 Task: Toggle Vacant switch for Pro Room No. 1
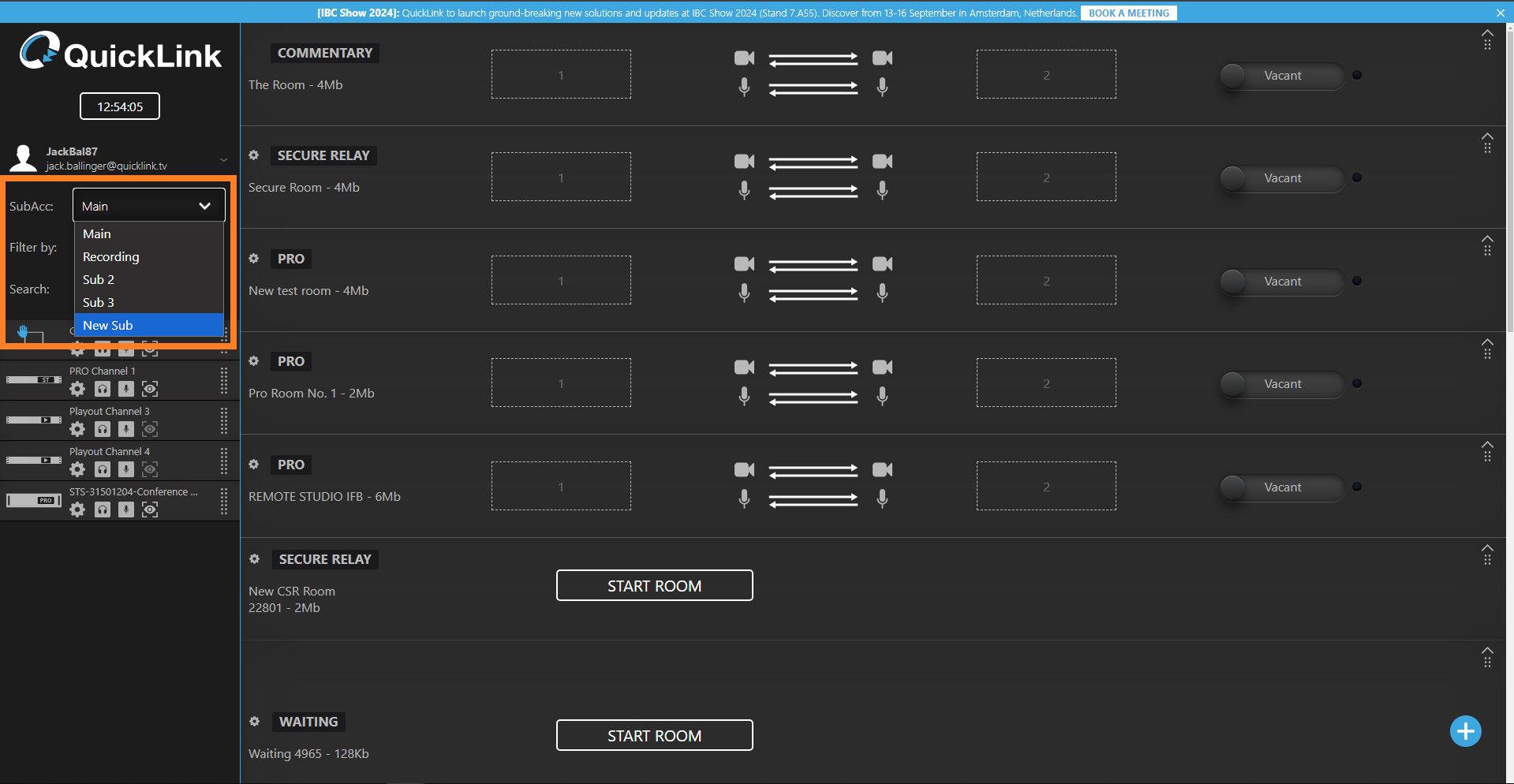tap(1280, 384)
